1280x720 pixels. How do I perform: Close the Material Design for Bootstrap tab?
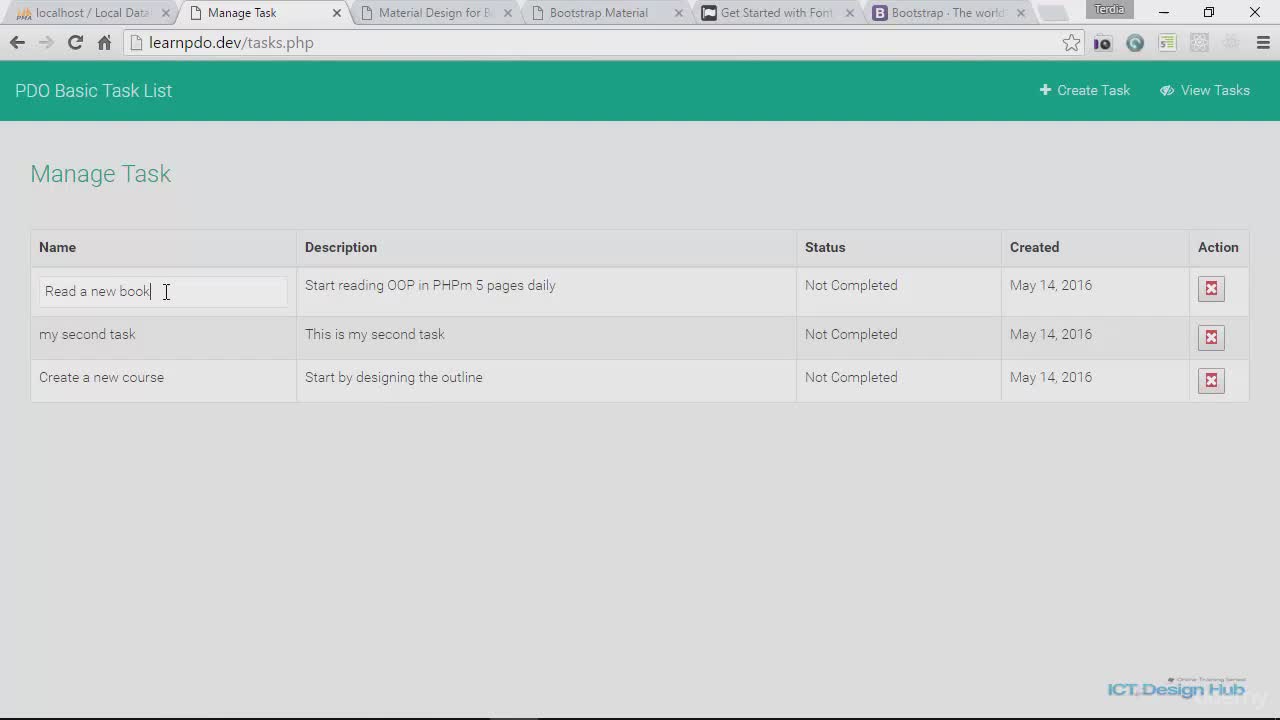(x=509, y=13)
